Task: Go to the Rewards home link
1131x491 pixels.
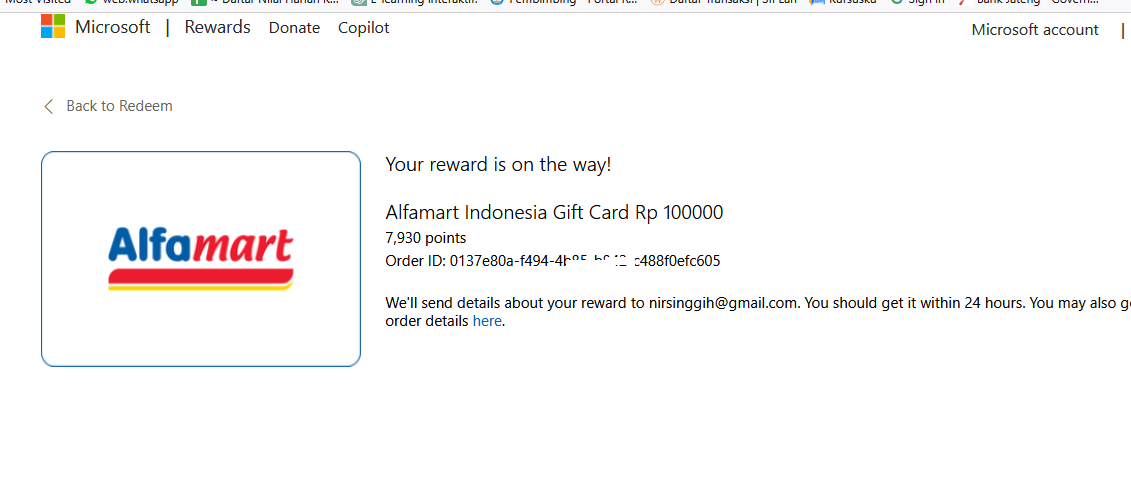Action: click(x=218, y=27)
